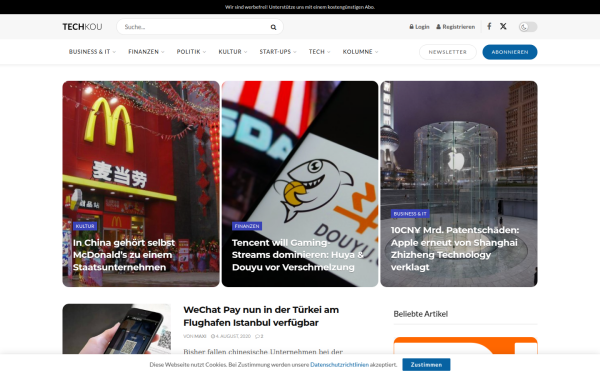
Task: Expand the Kolumne menu
Action: (x=360, y=52)
